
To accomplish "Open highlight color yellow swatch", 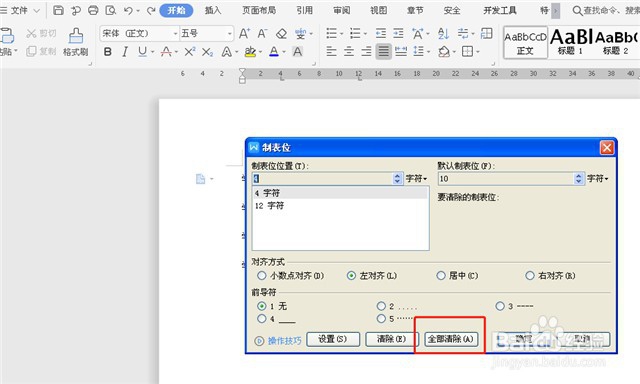I will (250, 52).
